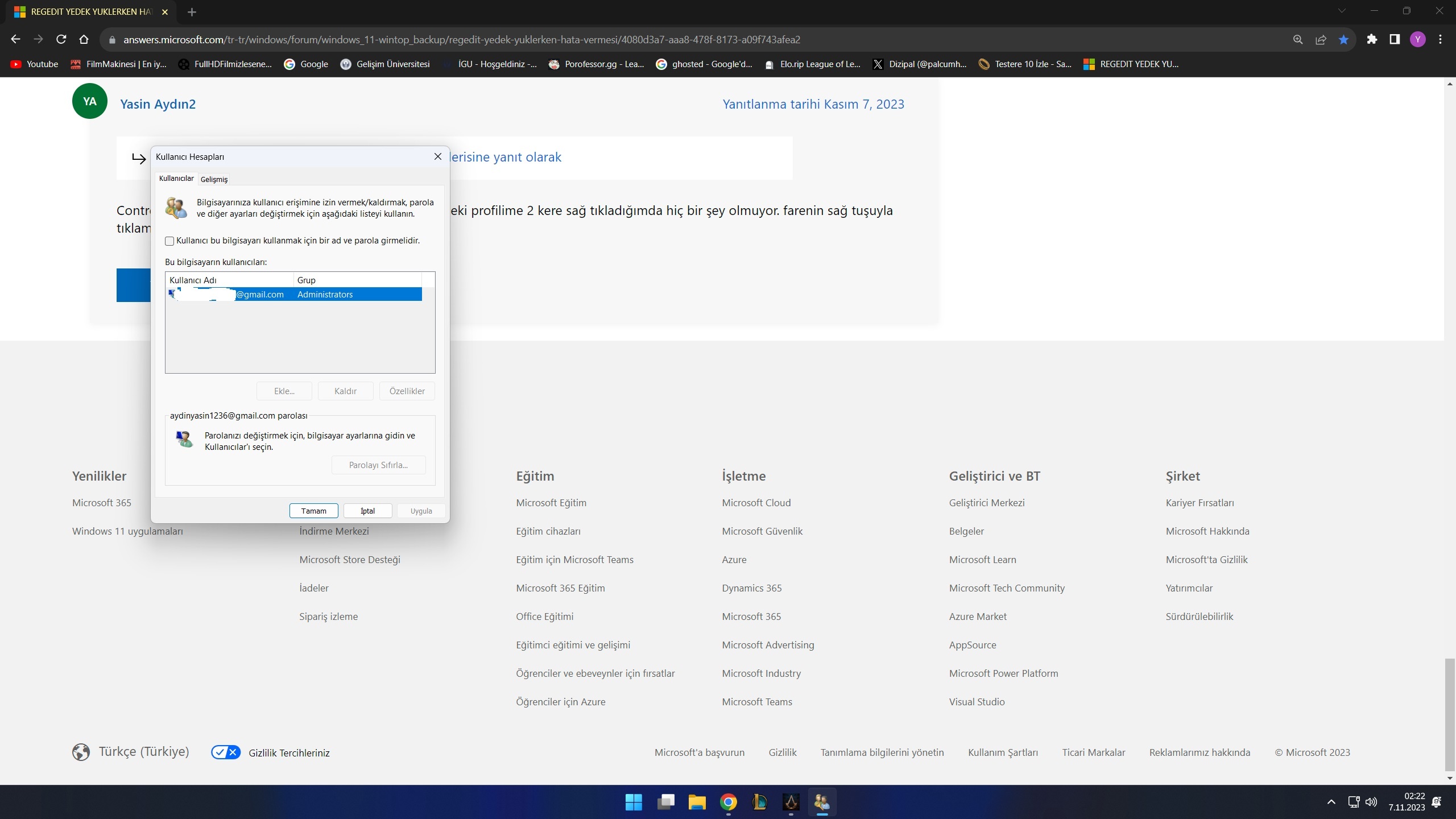Close the REGEDIT YEDEK tab
Screen dimensions: 1456x819
click(165, 12)
